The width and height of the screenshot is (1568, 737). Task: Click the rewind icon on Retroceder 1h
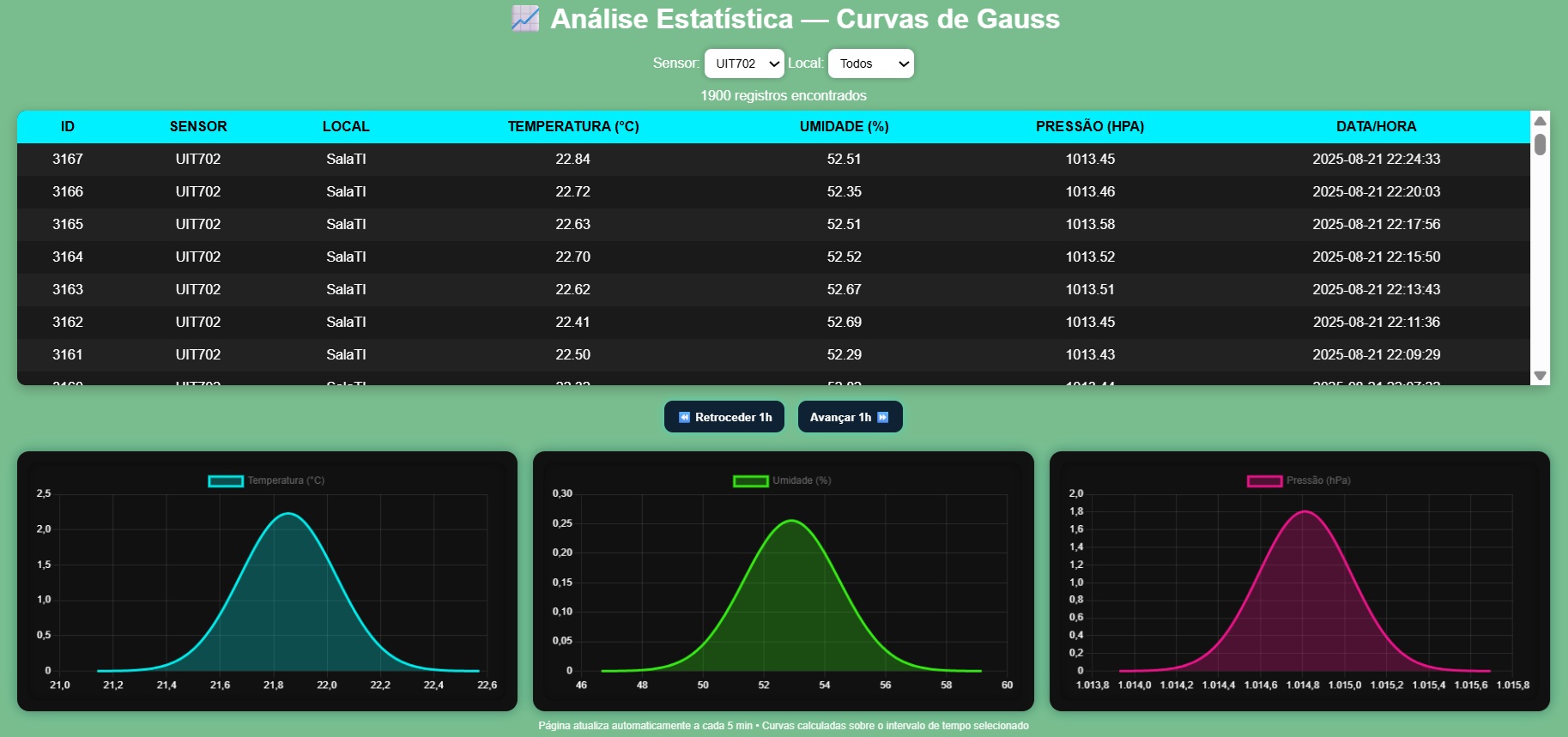coord(684,417)
